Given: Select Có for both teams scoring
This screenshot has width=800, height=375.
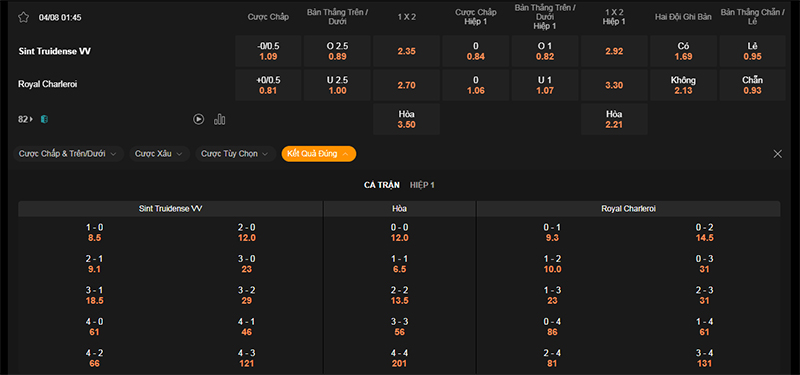Looking at the screenshot, I should click(x=684, y=51).
